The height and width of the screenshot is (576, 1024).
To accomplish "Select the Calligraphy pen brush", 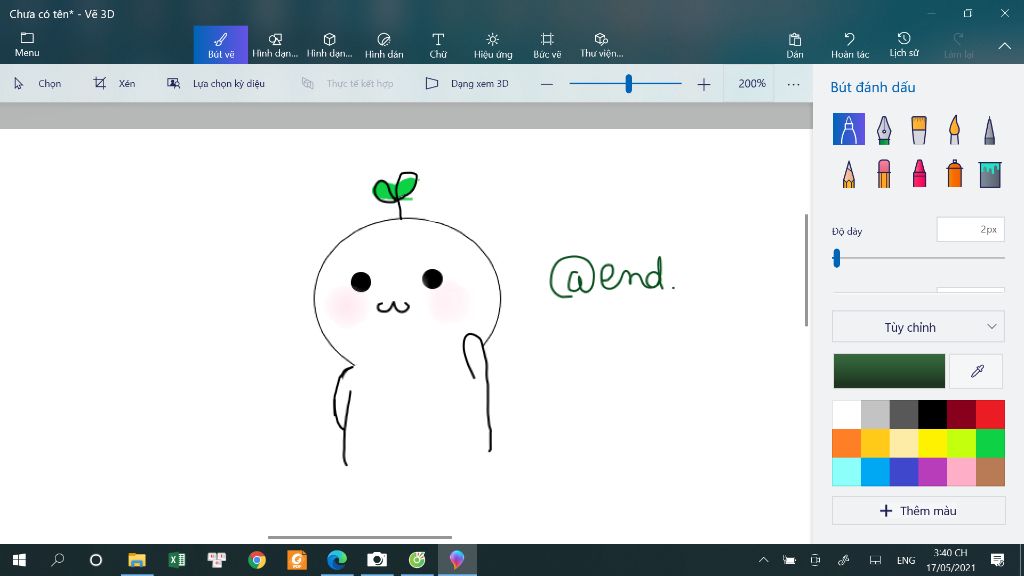I will click(x=884, y=129).
